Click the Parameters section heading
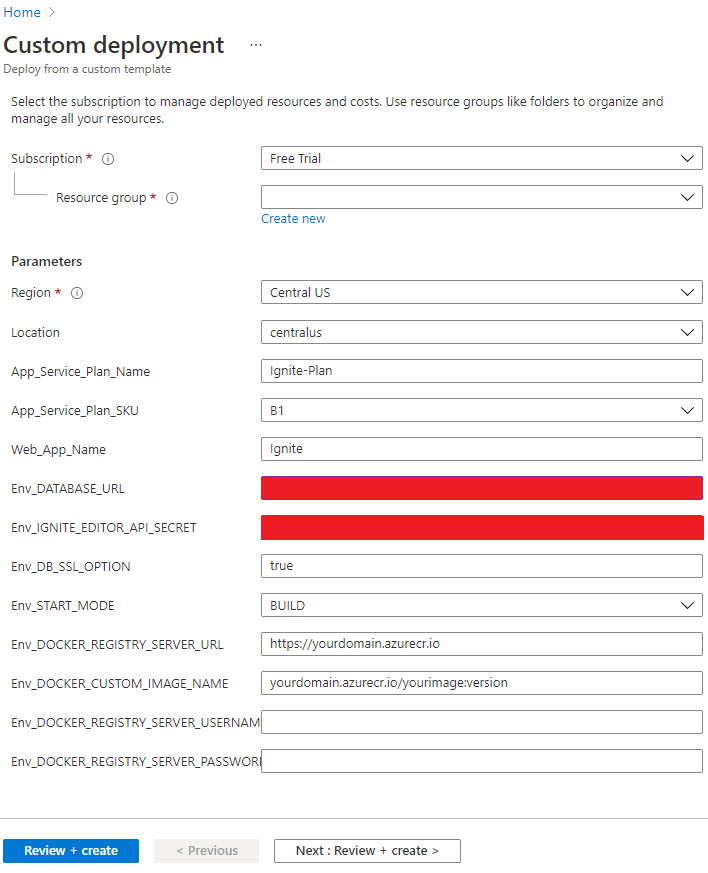 47,261
